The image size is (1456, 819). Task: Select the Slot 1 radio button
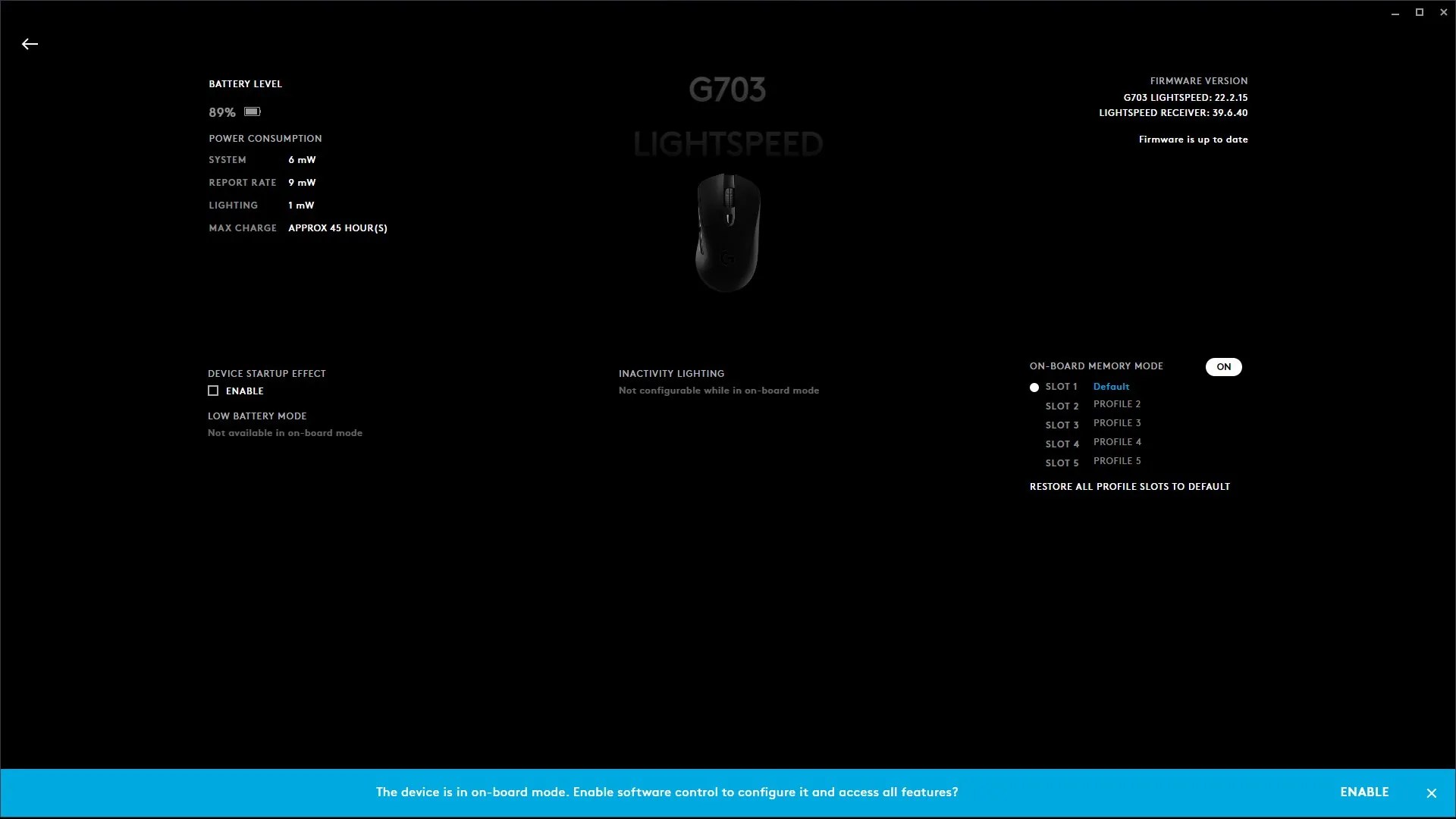1034,388
